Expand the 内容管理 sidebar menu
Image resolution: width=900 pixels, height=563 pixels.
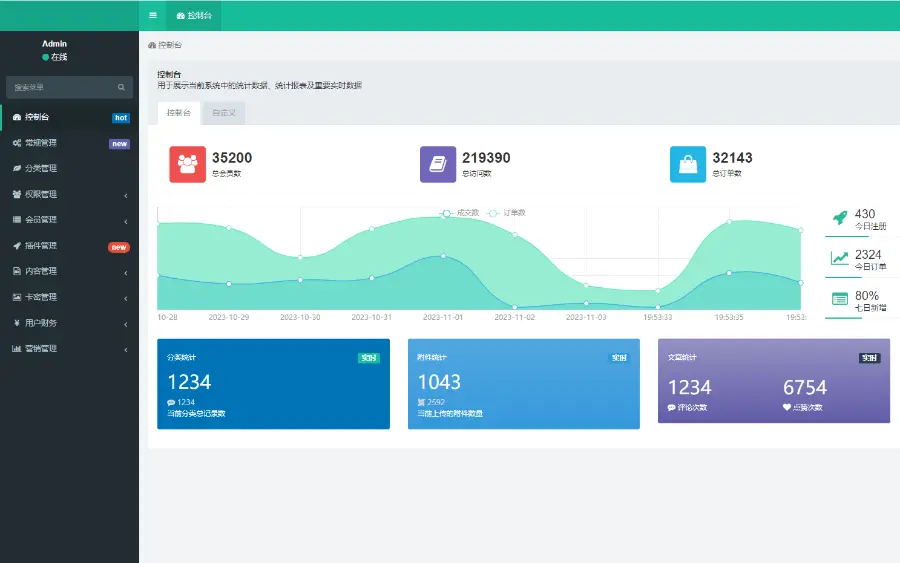pyautogui.click(x=69, y=271)
